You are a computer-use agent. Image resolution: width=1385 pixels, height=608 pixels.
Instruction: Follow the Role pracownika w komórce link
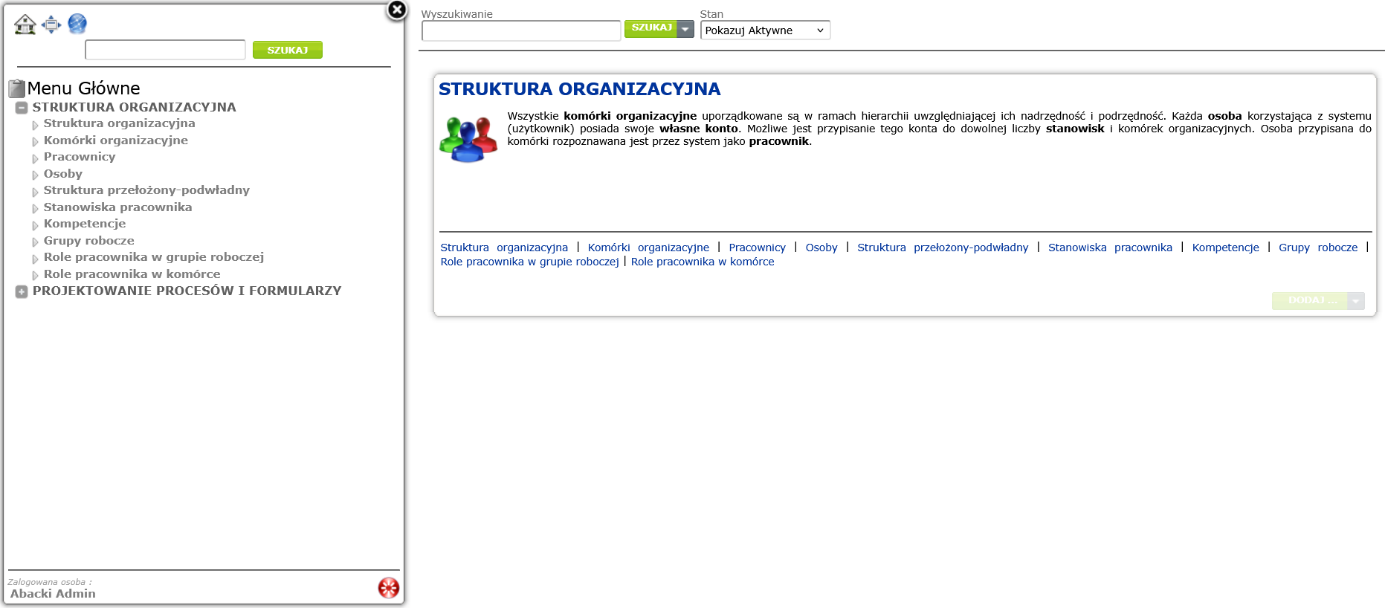pyautogui.click(x=702, y=262)
